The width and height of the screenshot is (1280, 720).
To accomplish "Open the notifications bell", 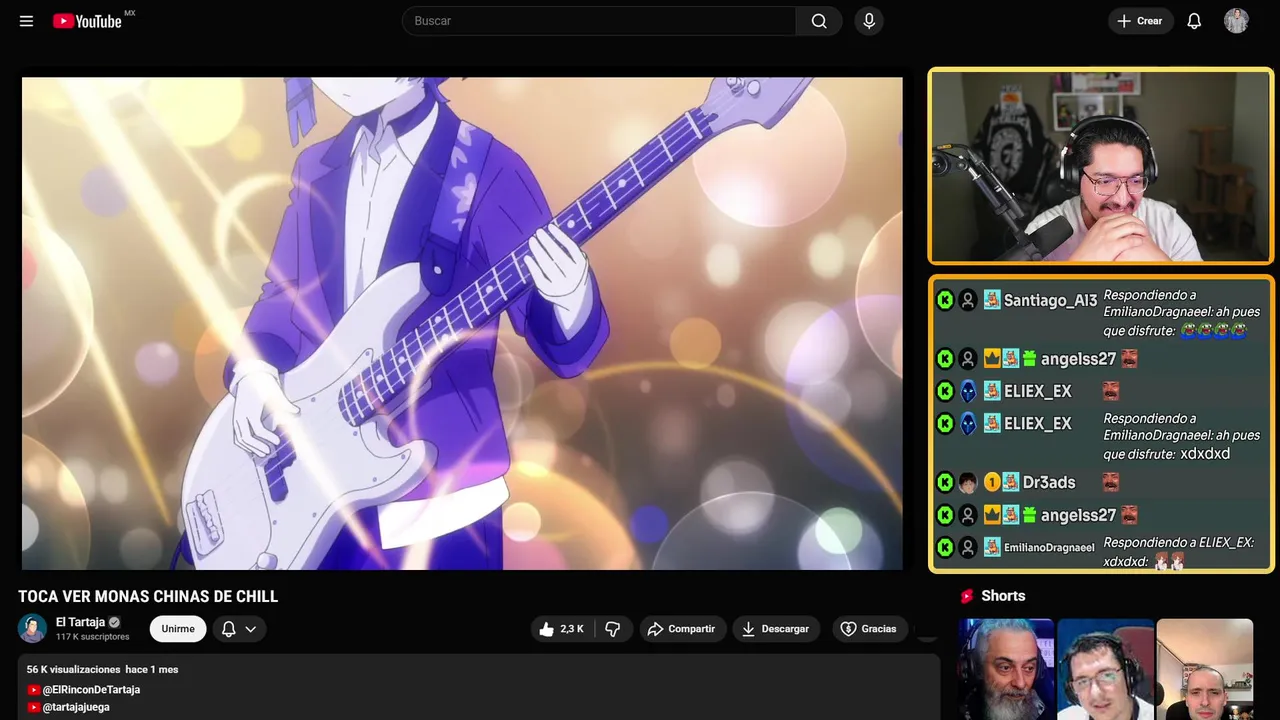I will pyautogui.click(x=1194, y=21).
